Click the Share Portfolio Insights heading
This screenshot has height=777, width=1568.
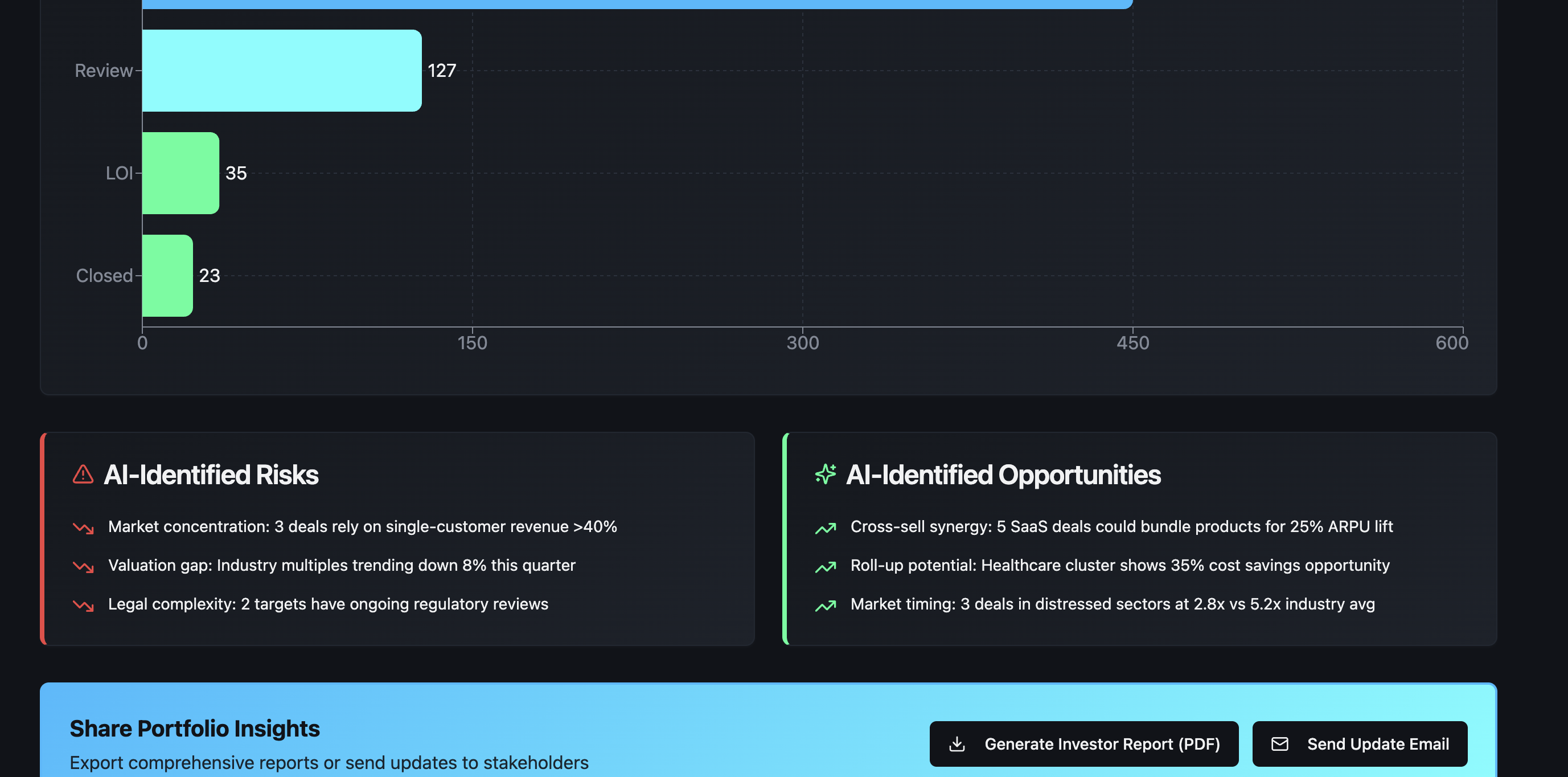(194, 728)
